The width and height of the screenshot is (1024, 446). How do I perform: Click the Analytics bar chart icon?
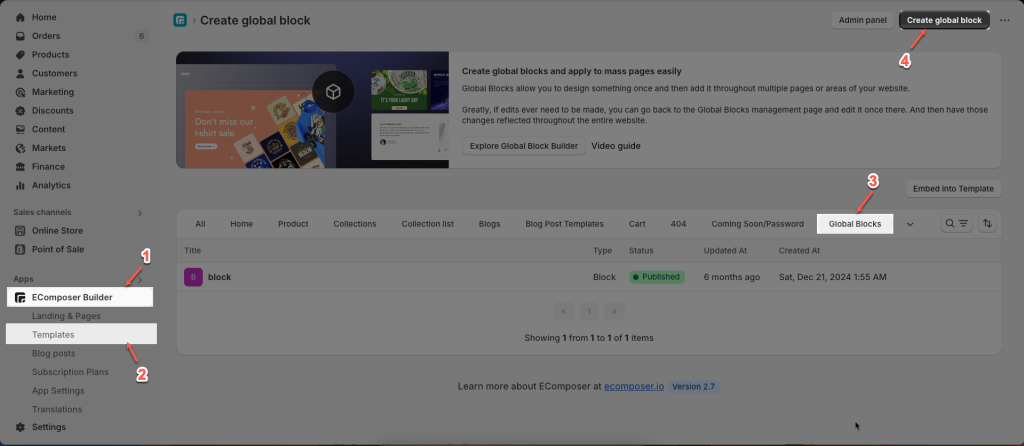[x=20, y=185]
